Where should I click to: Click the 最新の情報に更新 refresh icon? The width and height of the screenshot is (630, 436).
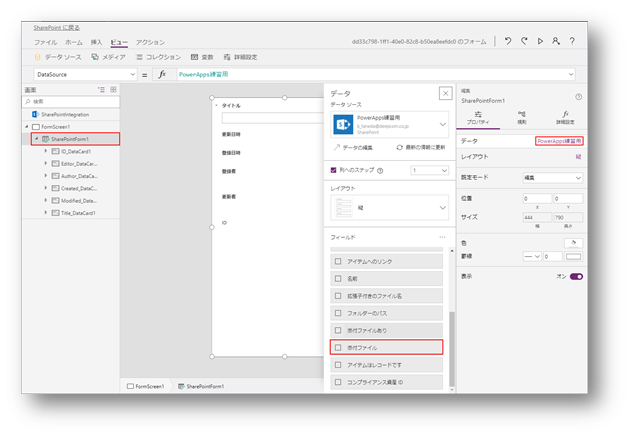[x=400, y=147]
